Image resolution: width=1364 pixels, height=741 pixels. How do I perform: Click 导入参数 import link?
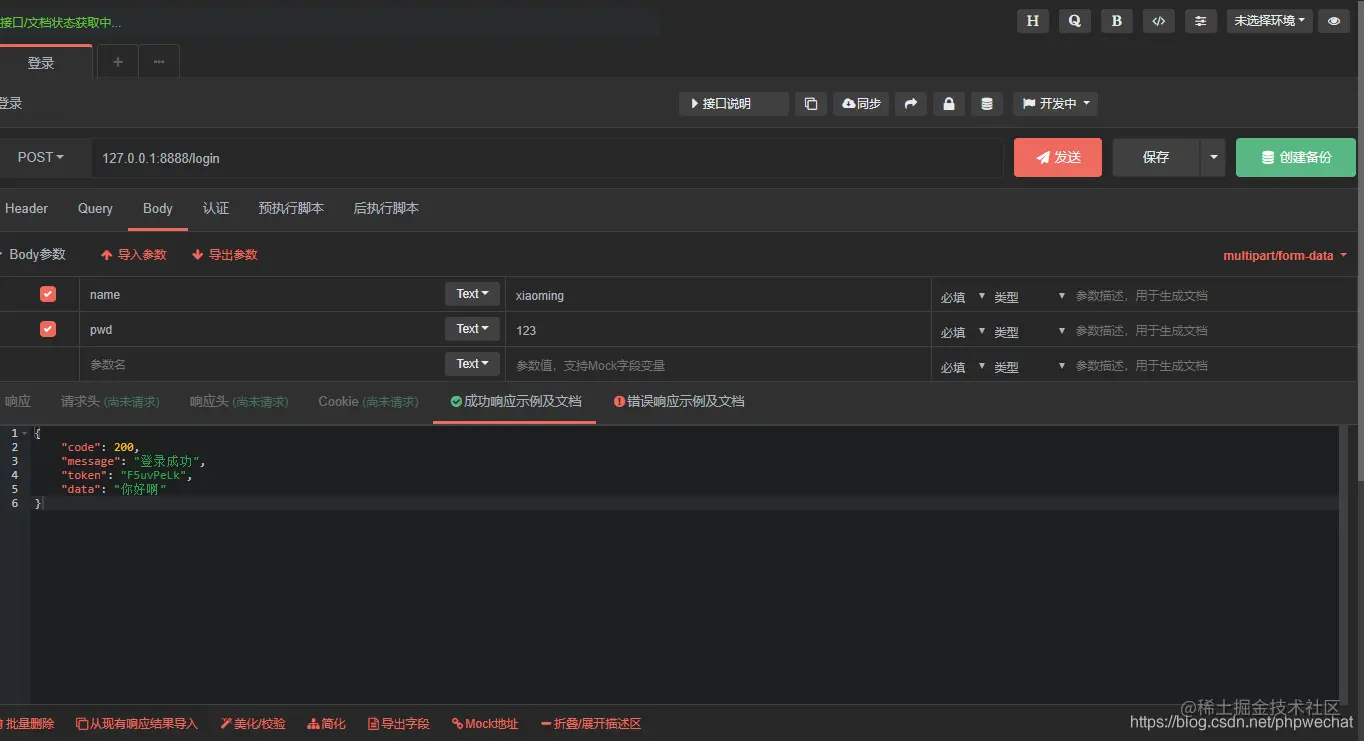(134, 255)
